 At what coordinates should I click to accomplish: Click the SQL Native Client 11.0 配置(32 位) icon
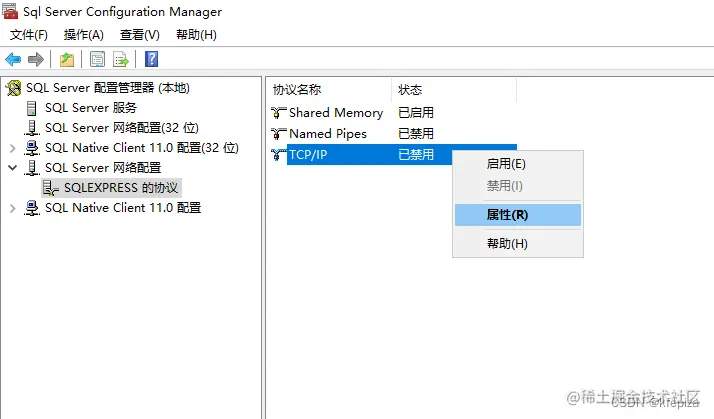point(31,148)
